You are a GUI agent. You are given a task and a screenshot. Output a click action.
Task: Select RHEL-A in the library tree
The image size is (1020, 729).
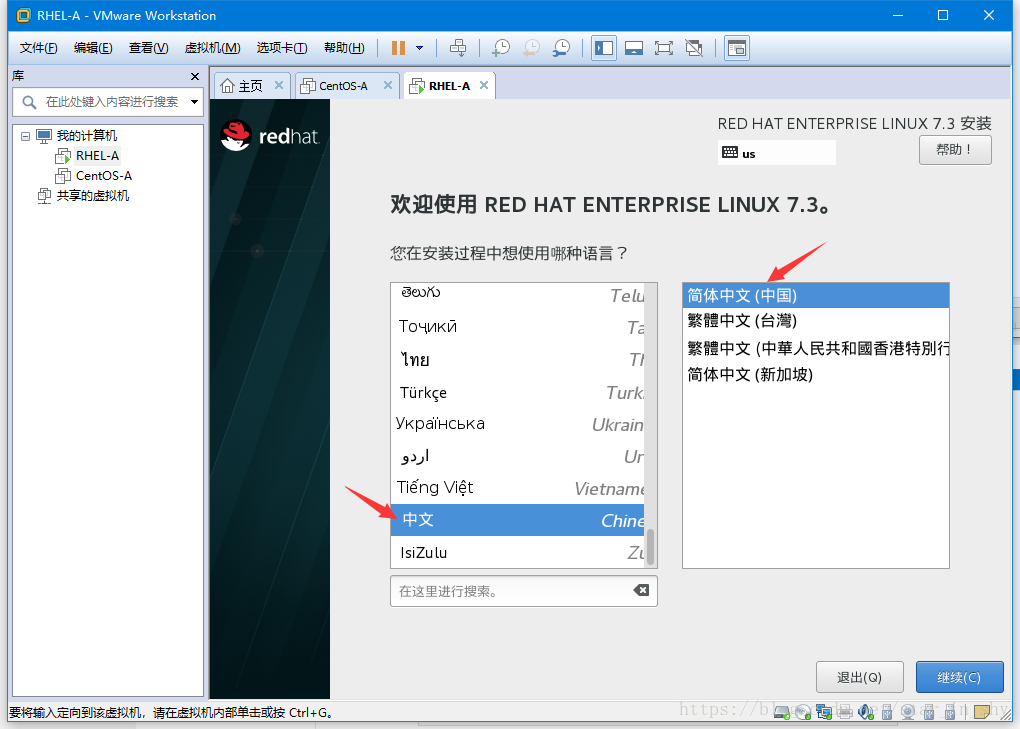pyautogui.click(x=97, y=156)
